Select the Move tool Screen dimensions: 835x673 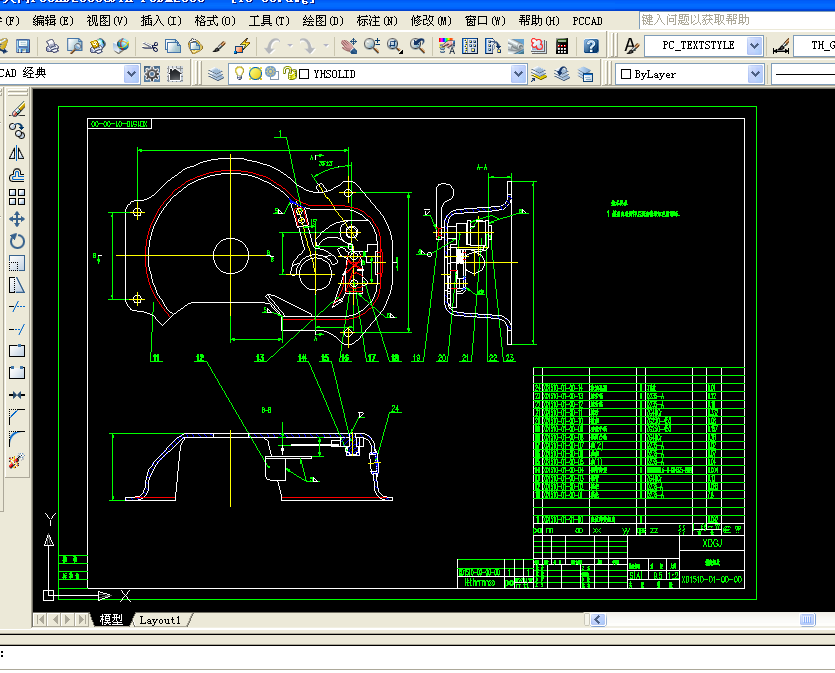tap(17, 219)
